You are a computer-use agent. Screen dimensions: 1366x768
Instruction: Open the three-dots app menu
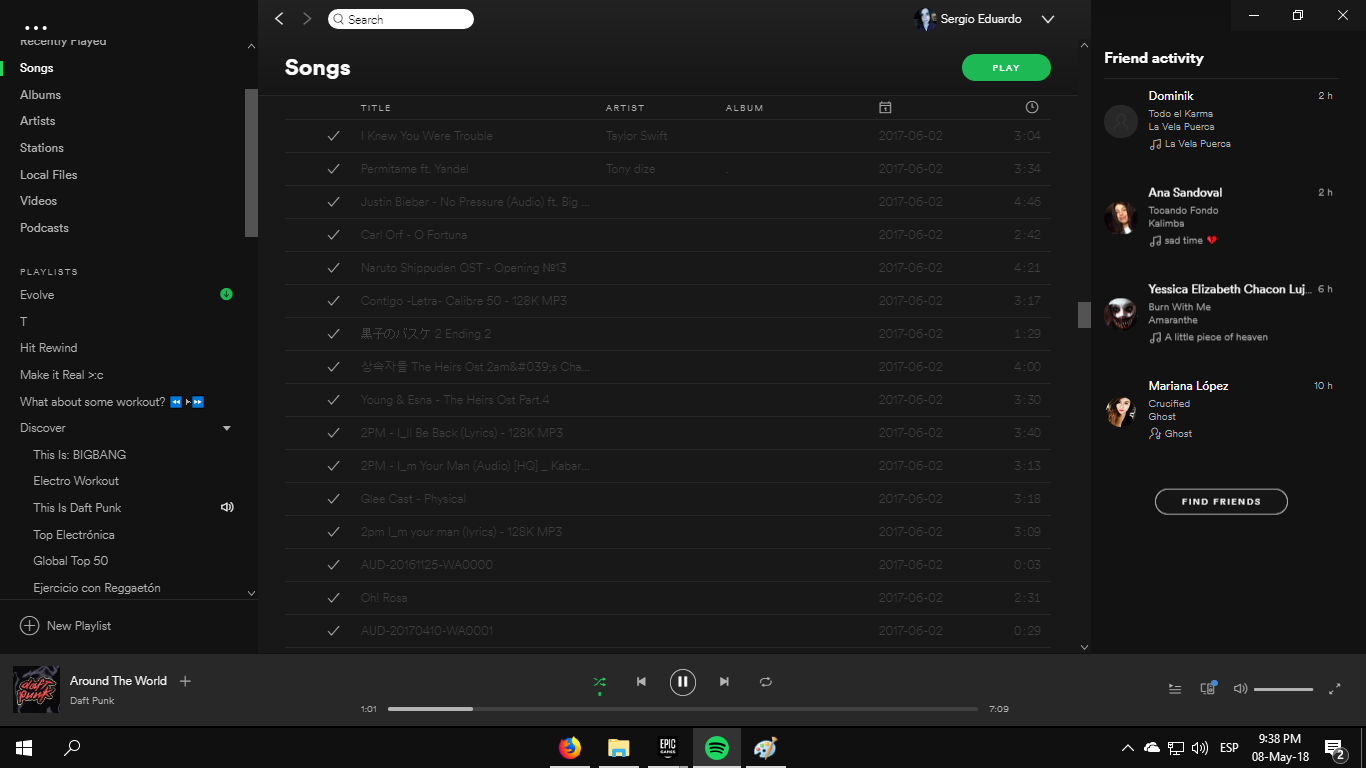(36, 28)
